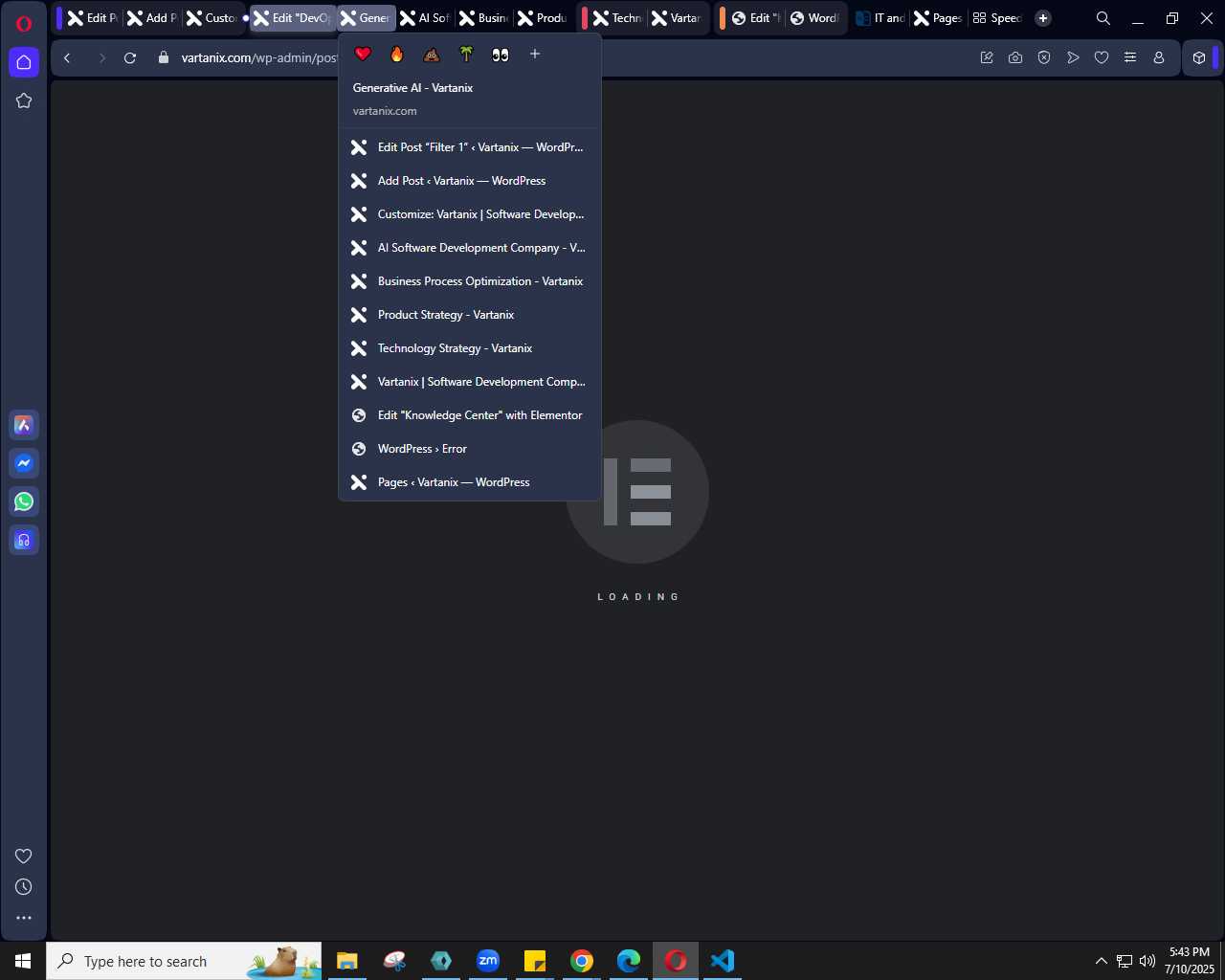Open Easy Setup sliders icon

[1130, 57]
